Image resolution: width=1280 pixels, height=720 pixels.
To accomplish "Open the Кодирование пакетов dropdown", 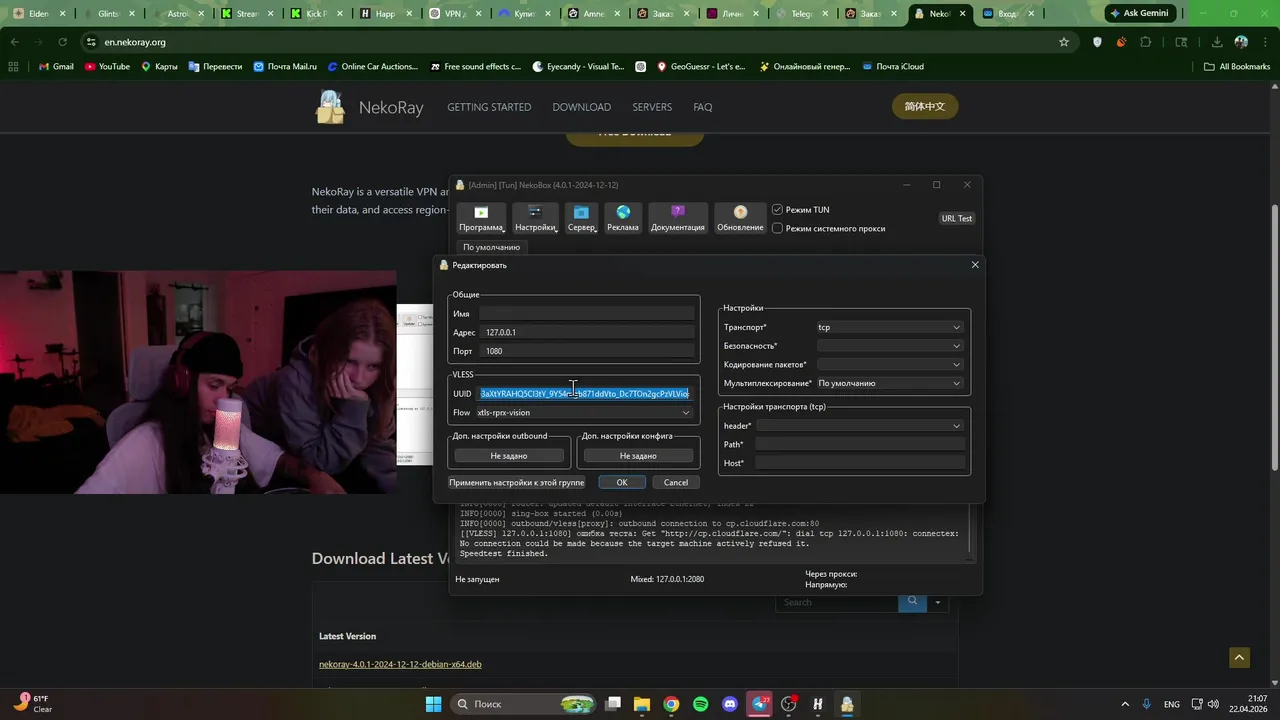I will (x=890, y=365).
